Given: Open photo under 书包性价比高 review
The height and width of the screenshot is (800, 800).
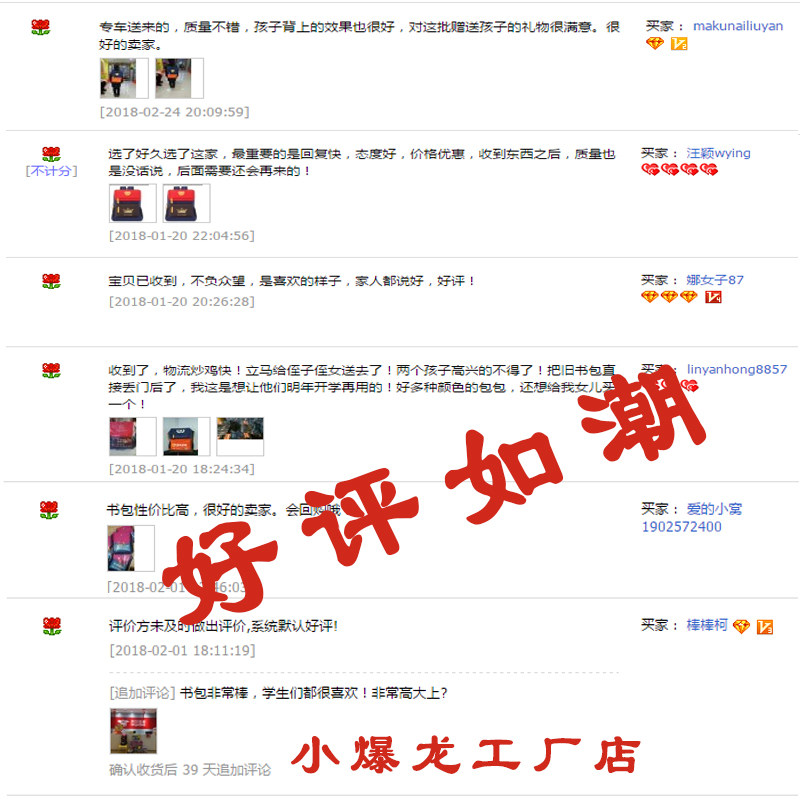Looking at the screenshot, I should (131, 548).
